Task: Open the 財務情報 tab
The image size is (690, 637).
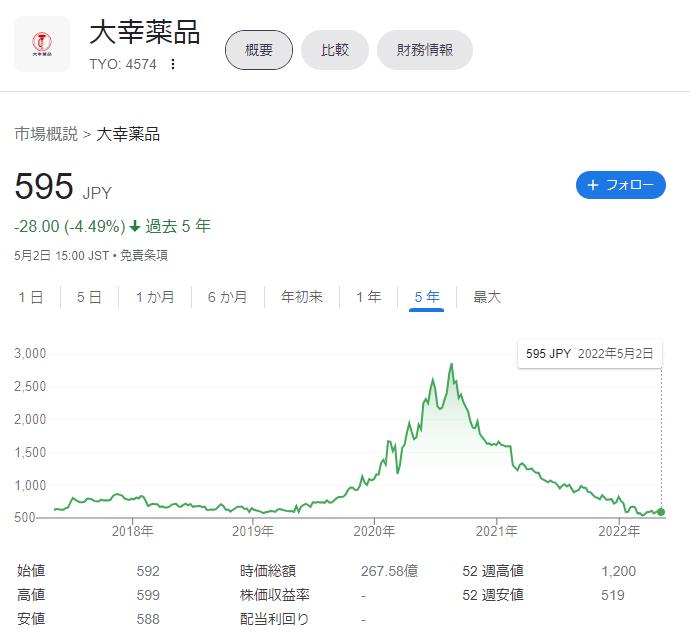Action: pos(425,50)
